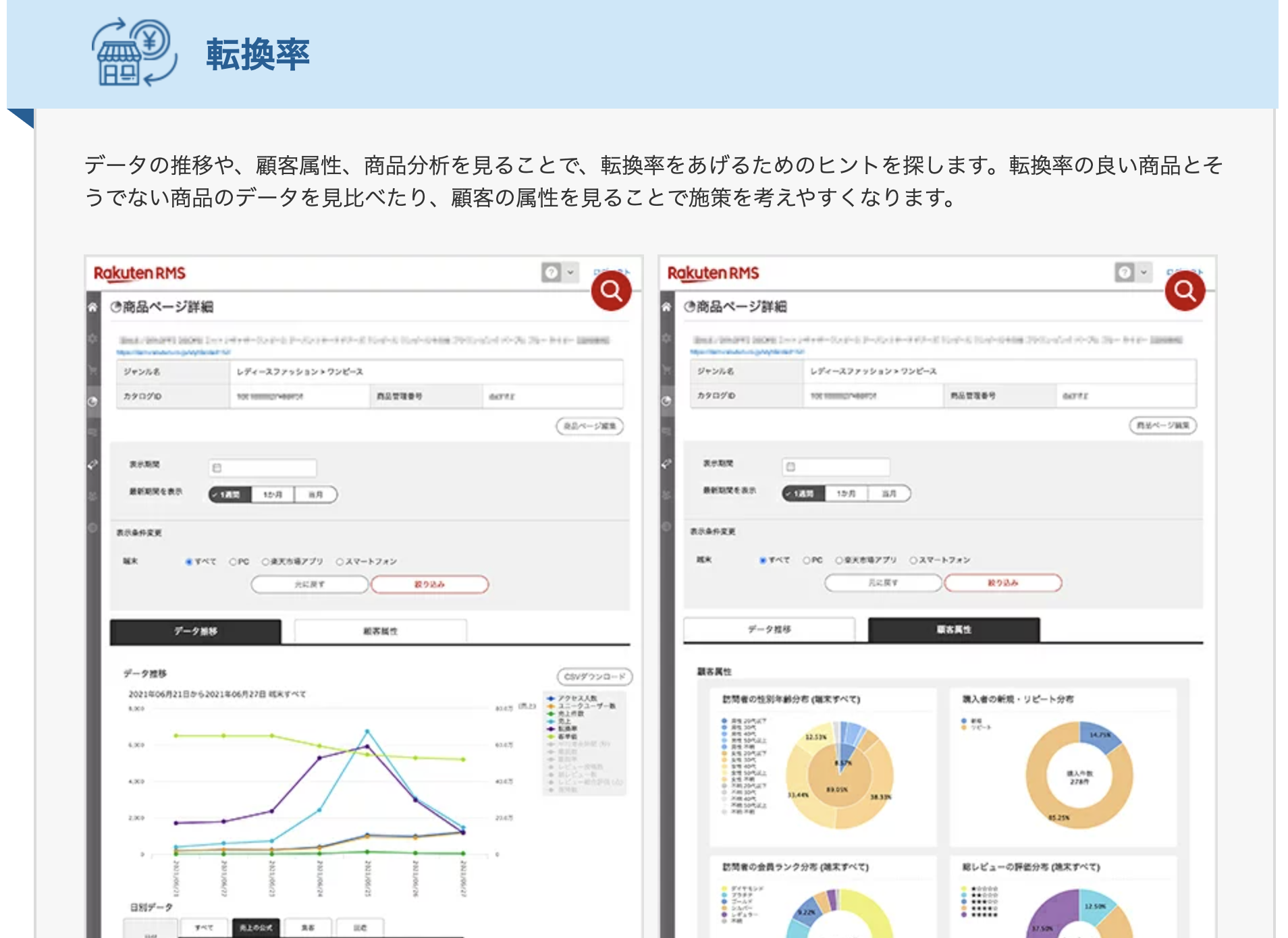Viewport: 1288px width, 938px height.
Task: Click the pie chart sidebar icon in right screenshot
Action: coord(666,401)
